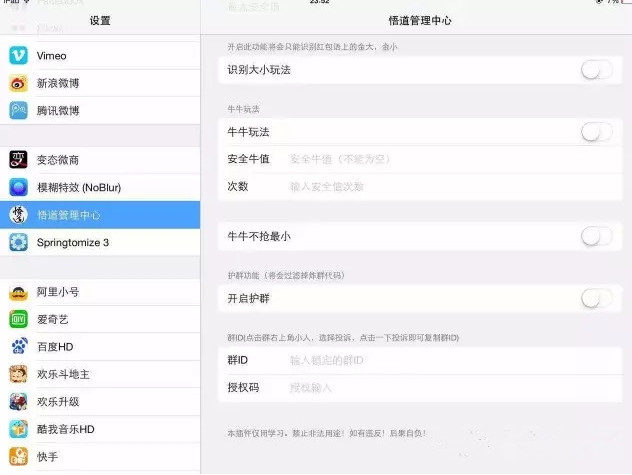
Task: Open the 变态微商 app icon
Action: point(19,160)
